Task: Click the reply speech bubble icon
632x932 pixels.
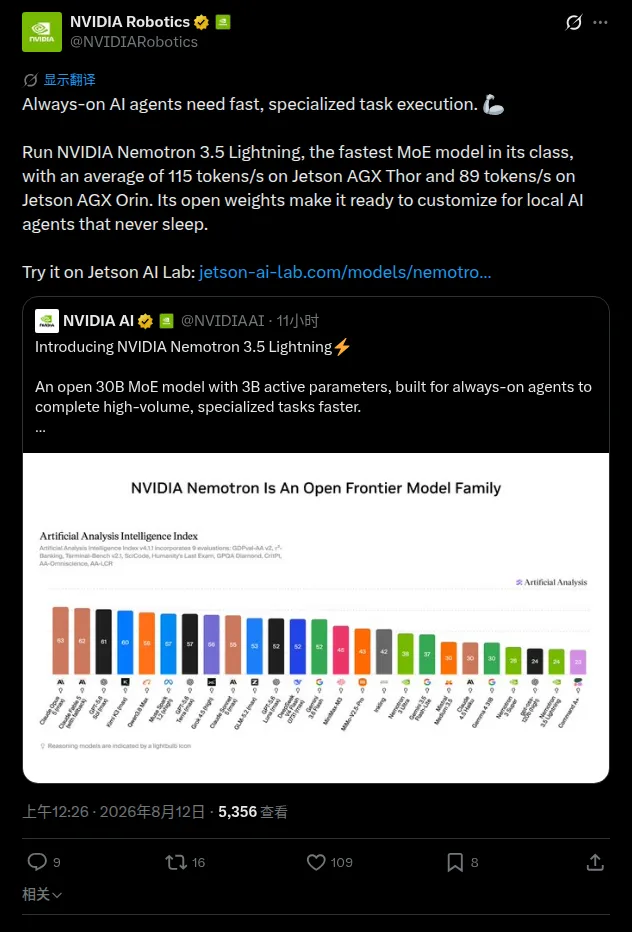Action: click(x=37, y=862)
